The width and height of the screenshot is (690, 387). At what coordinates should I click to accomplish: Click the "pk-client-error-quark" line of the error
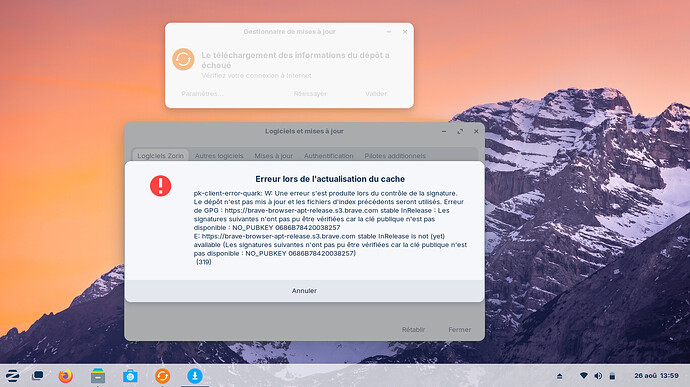tap(326, 193)
